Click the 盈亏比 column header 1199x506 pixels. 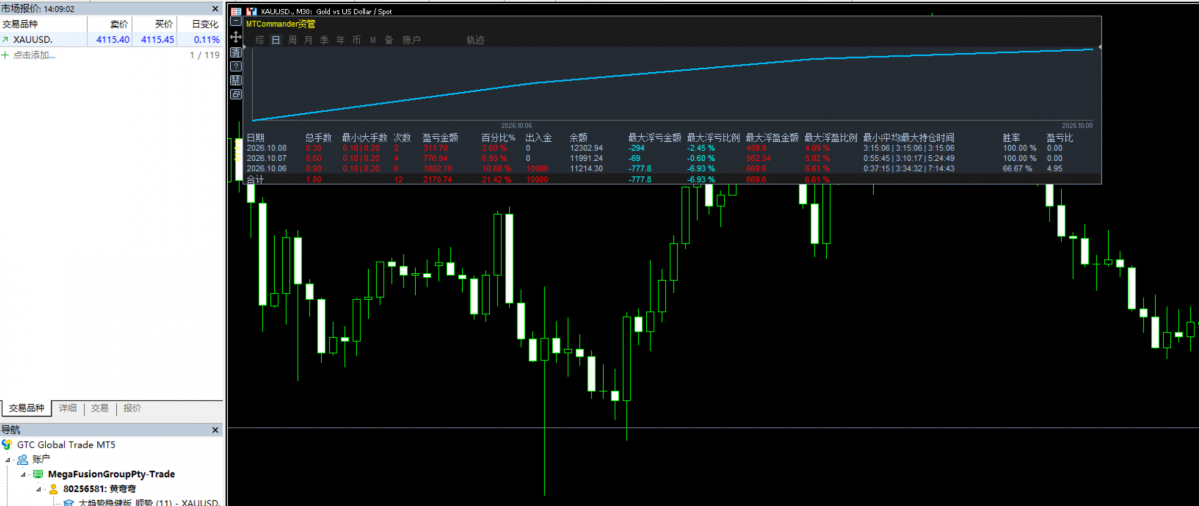pos(1059,138)
